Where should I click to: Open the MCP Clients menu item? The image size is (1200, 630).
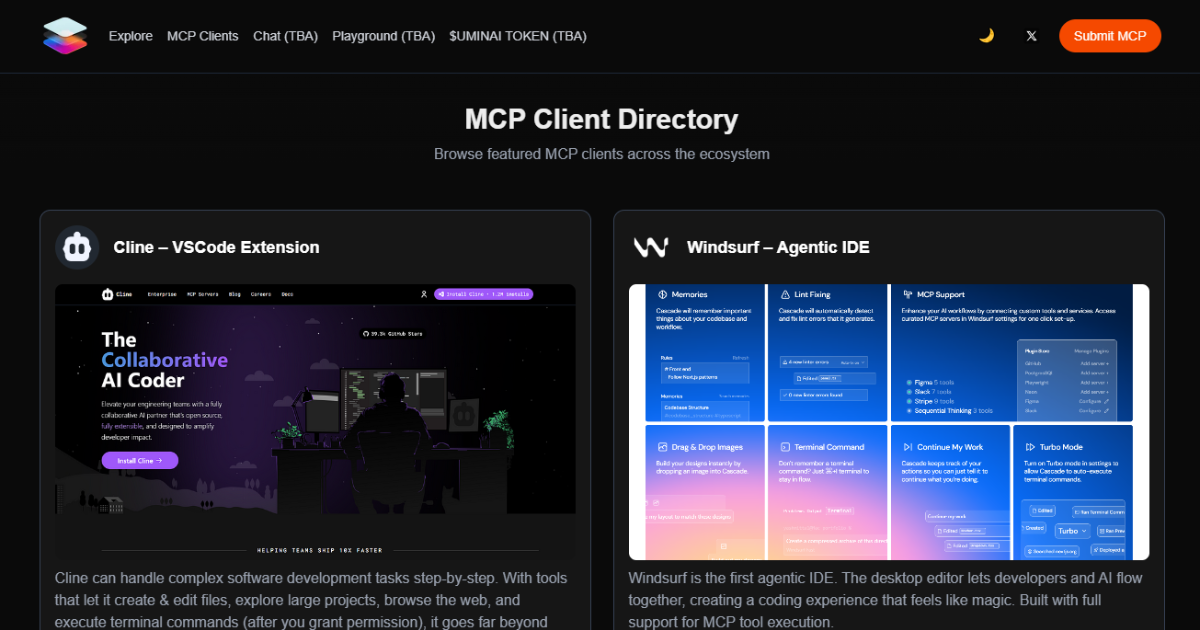[x=202, y=36]
